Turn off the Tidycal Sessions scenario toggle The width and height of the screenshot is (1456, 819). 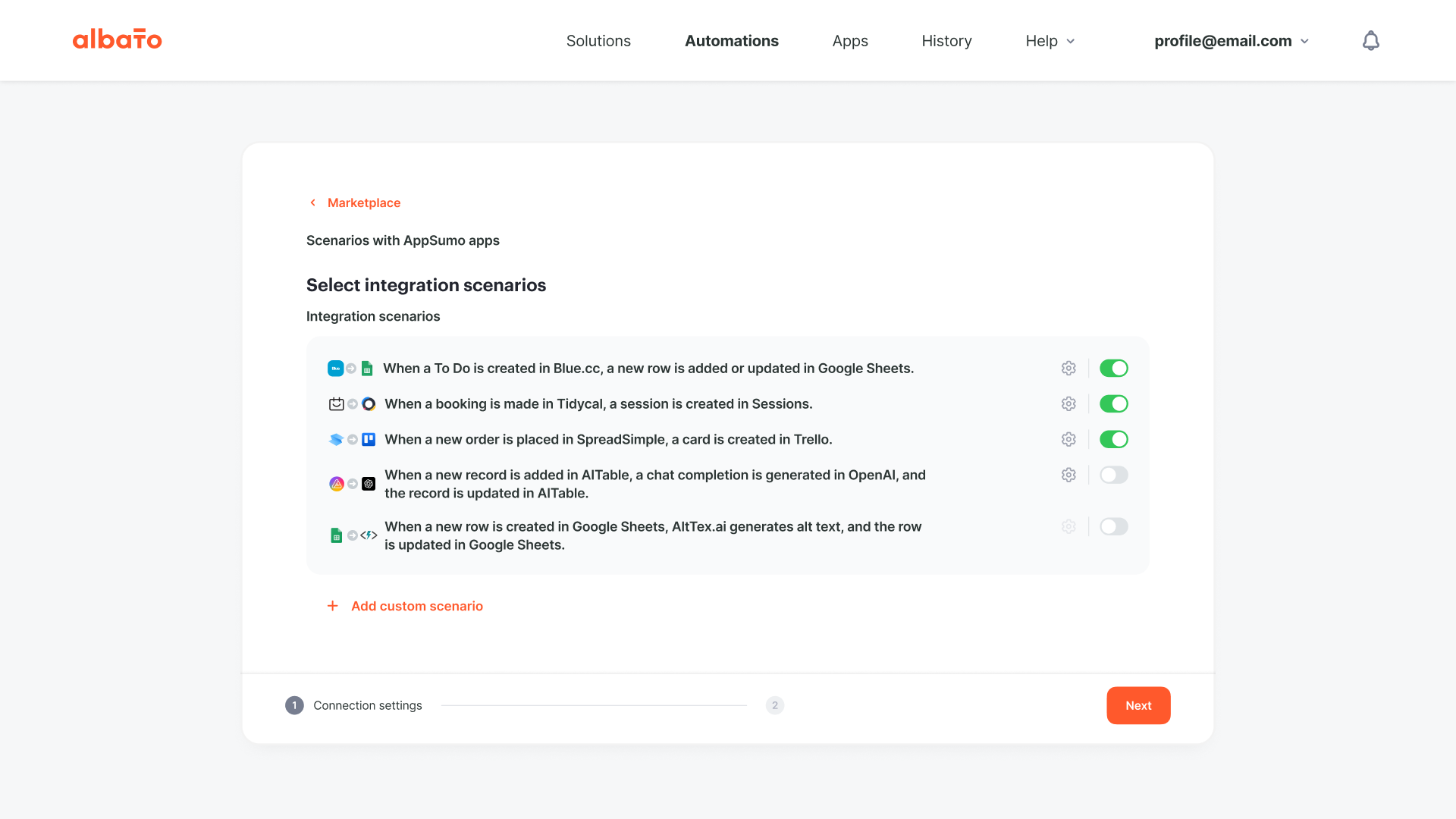click(1113, 404)
